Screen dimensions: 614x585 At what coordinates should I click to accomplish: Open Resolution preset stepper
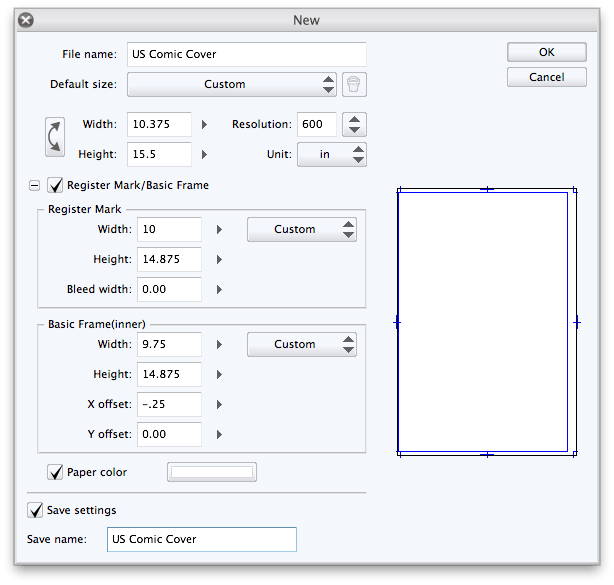pyautogui.click(x=354, y=125)
